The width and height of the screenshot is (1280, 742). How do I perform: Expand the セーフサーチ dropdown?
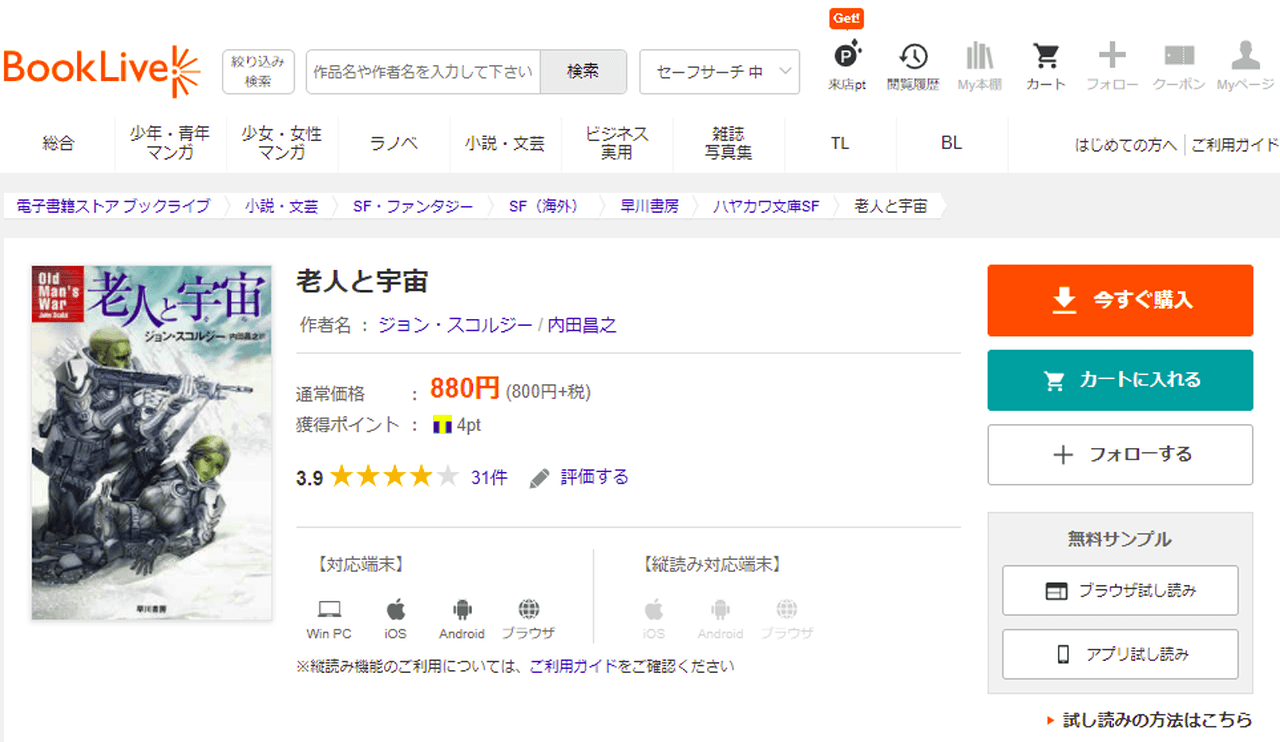719,72
